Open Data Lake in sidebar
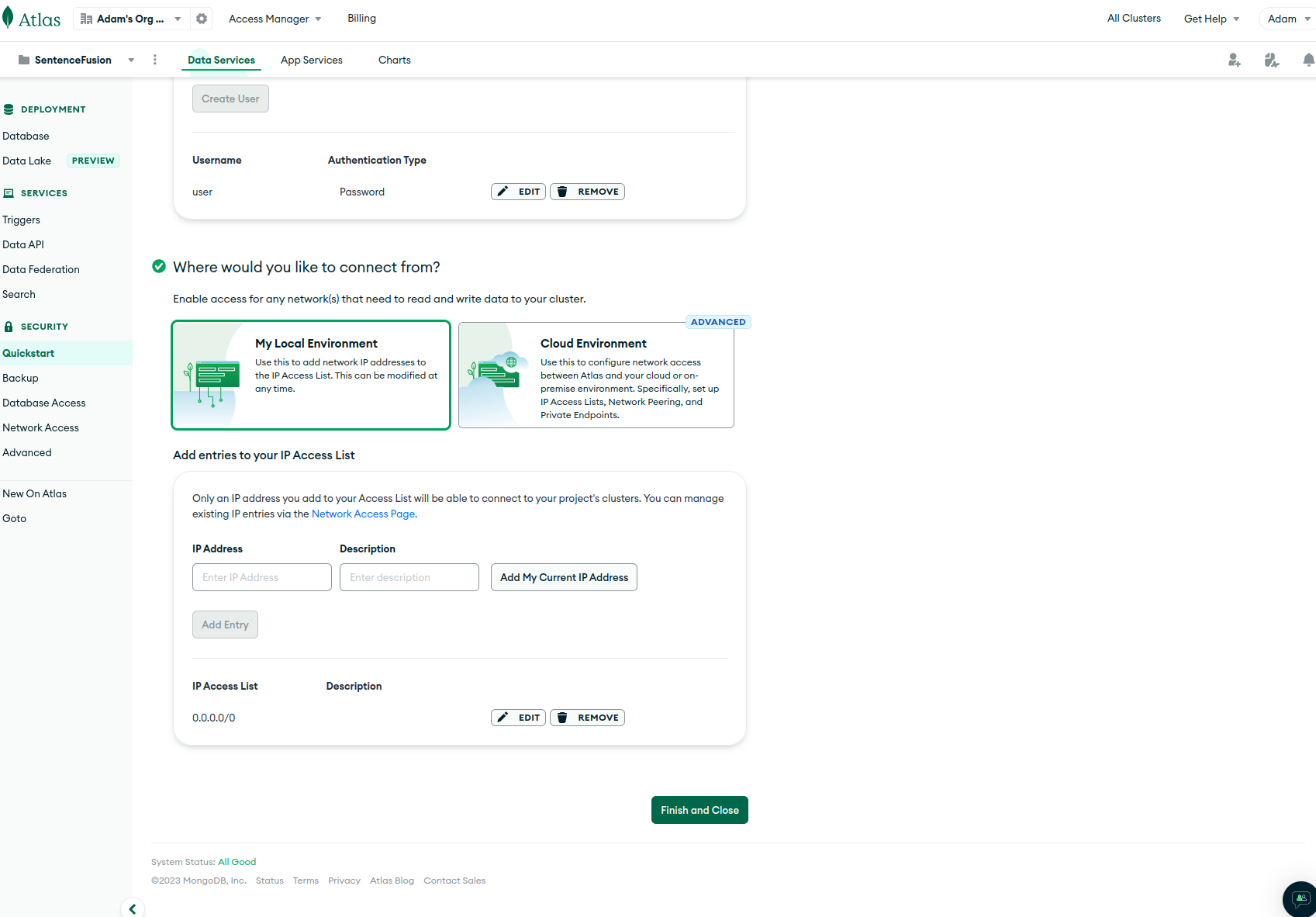Screen dimensions: 1316x917 point(26,161)
